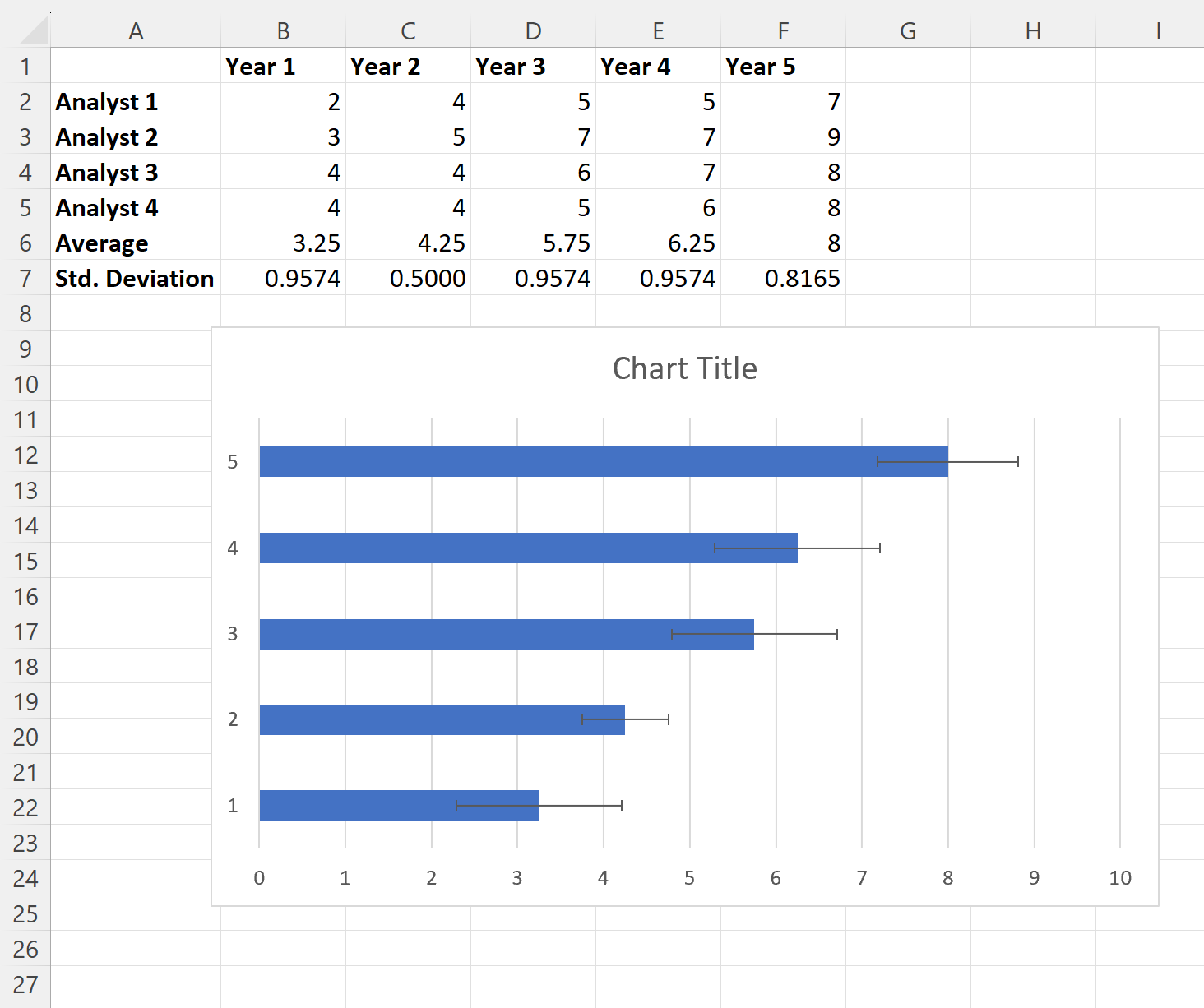Click the Select All corner triangle
Screen dimensions: 1204x1008
[33, 31]
